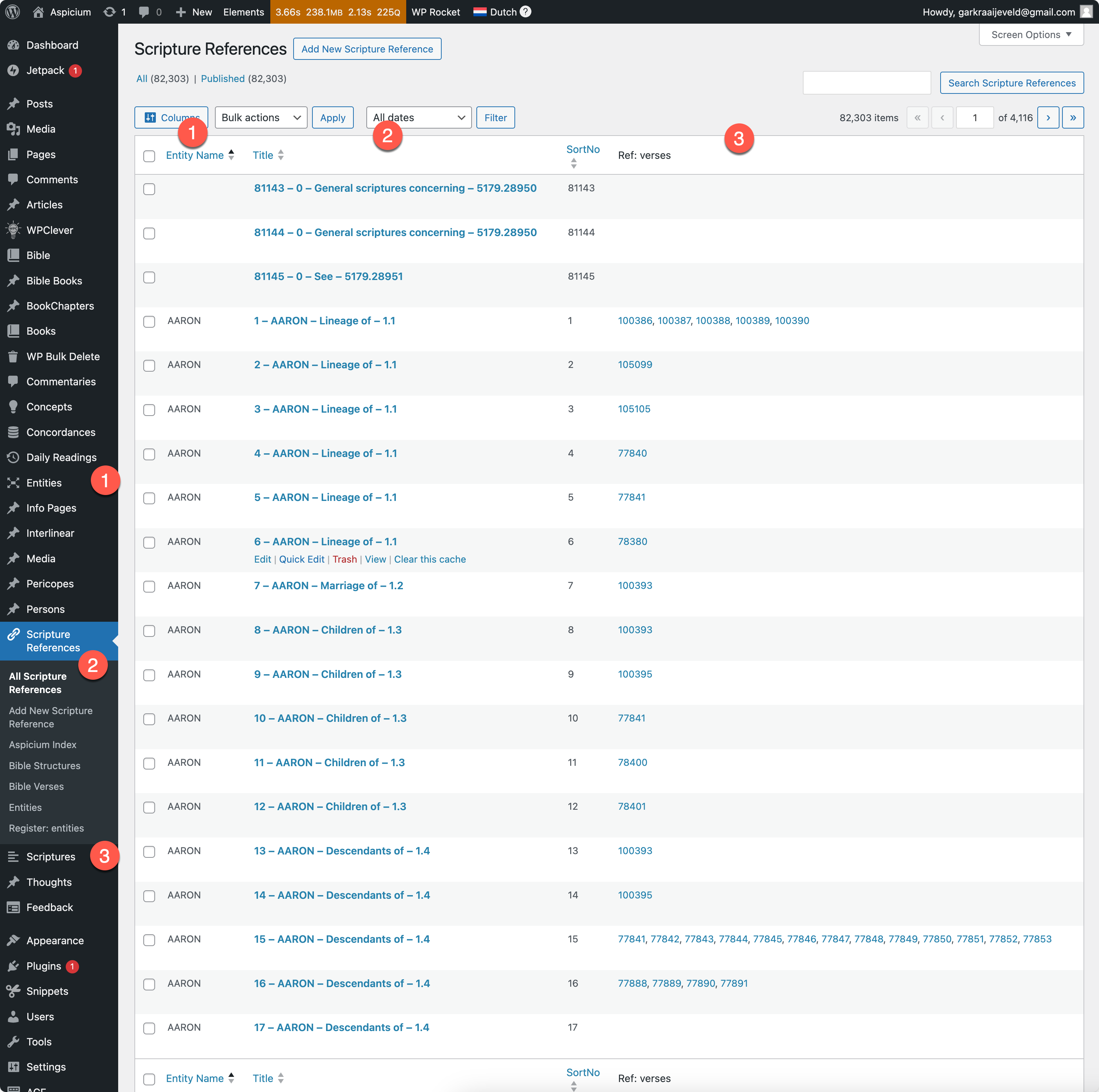The width and height of the screenshot is (1099, 1092).
Task: Sort by Title in table footer
Action: [268, 1078]
